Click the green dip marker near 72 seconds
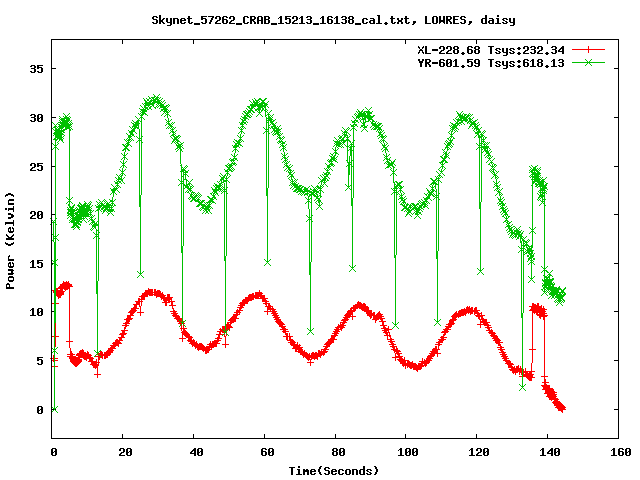This screenshot has width=640, height=480. [x=310, y=330]
